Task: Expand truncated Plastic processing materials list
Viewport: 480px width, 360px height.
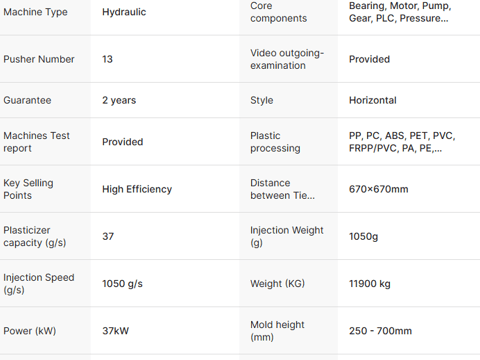Action: [x=402, y=142]
